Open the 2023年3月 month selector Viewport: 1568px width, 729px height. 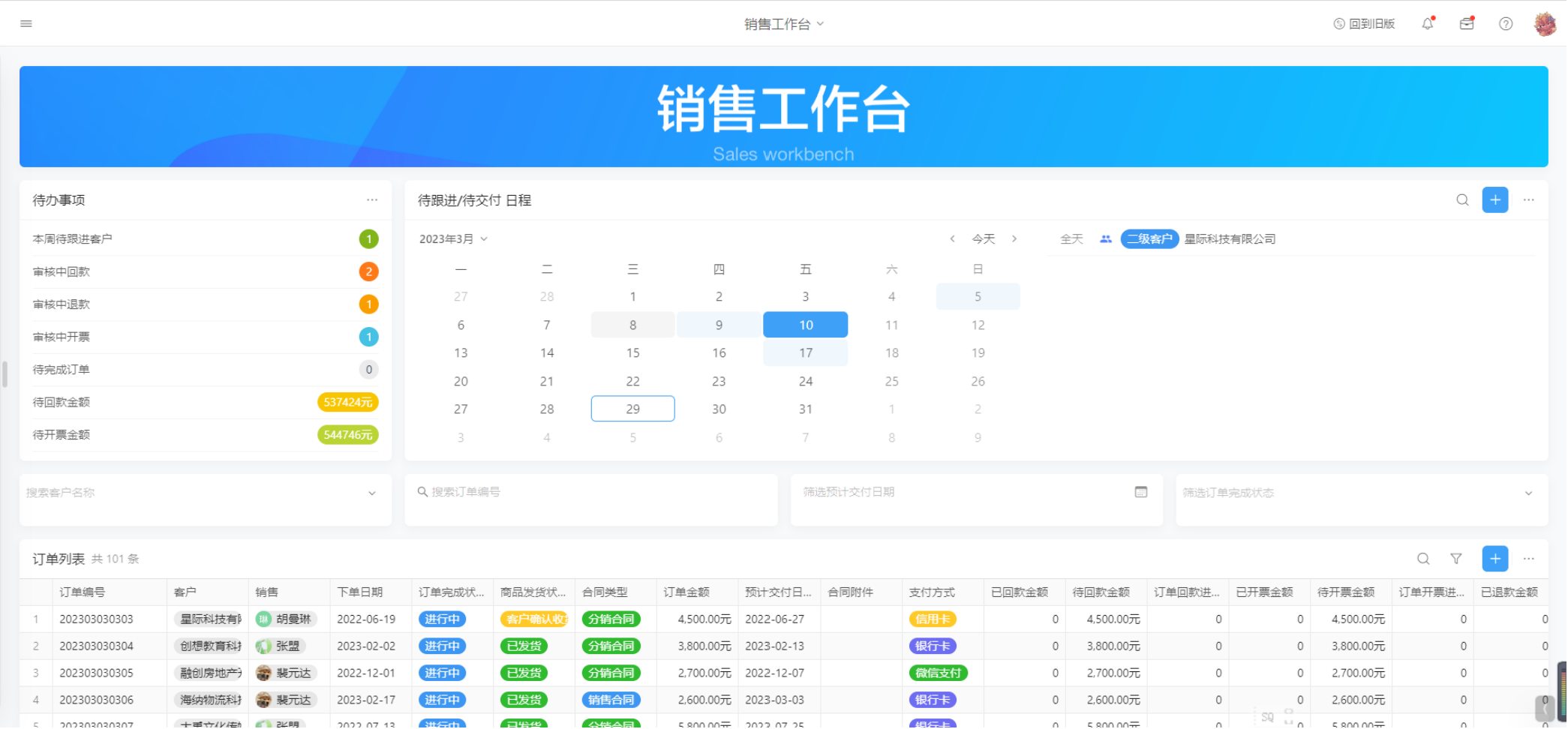453,239
